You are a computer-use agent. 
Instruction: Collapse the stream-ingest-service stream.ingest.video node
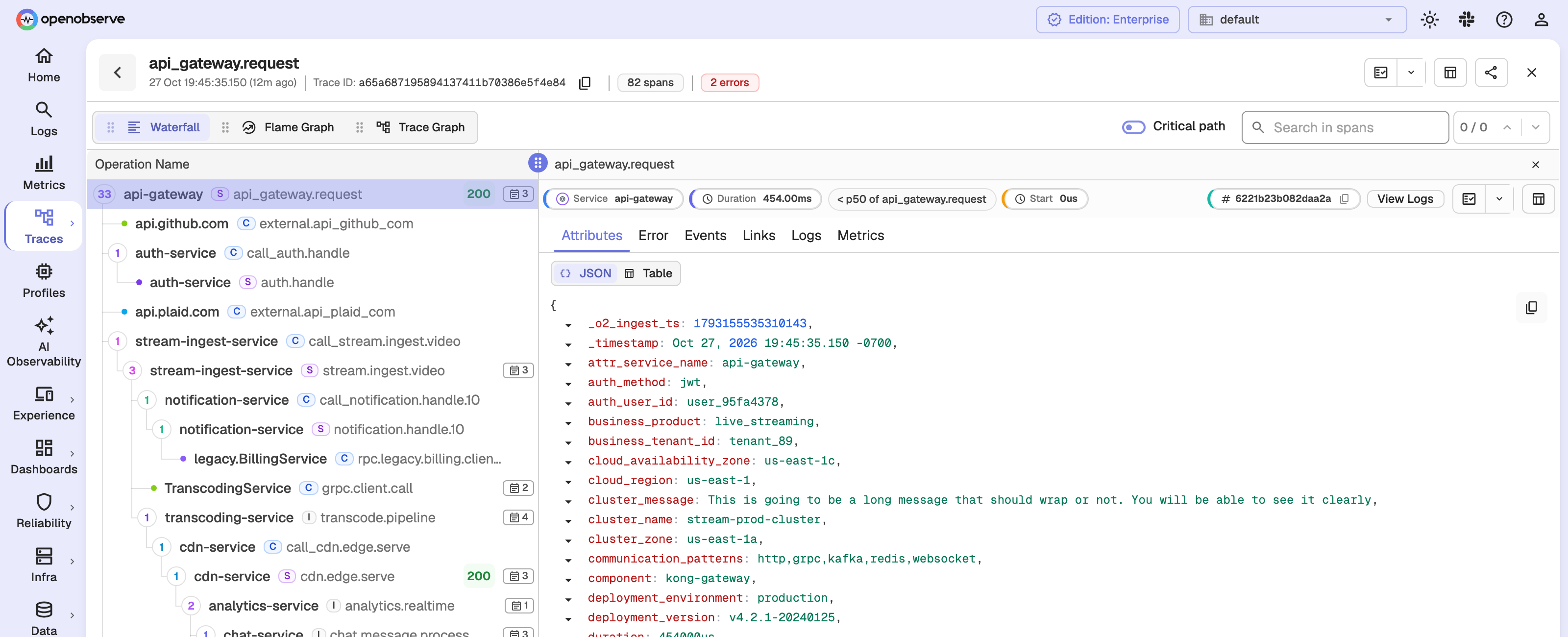click(x=132, y=370)
